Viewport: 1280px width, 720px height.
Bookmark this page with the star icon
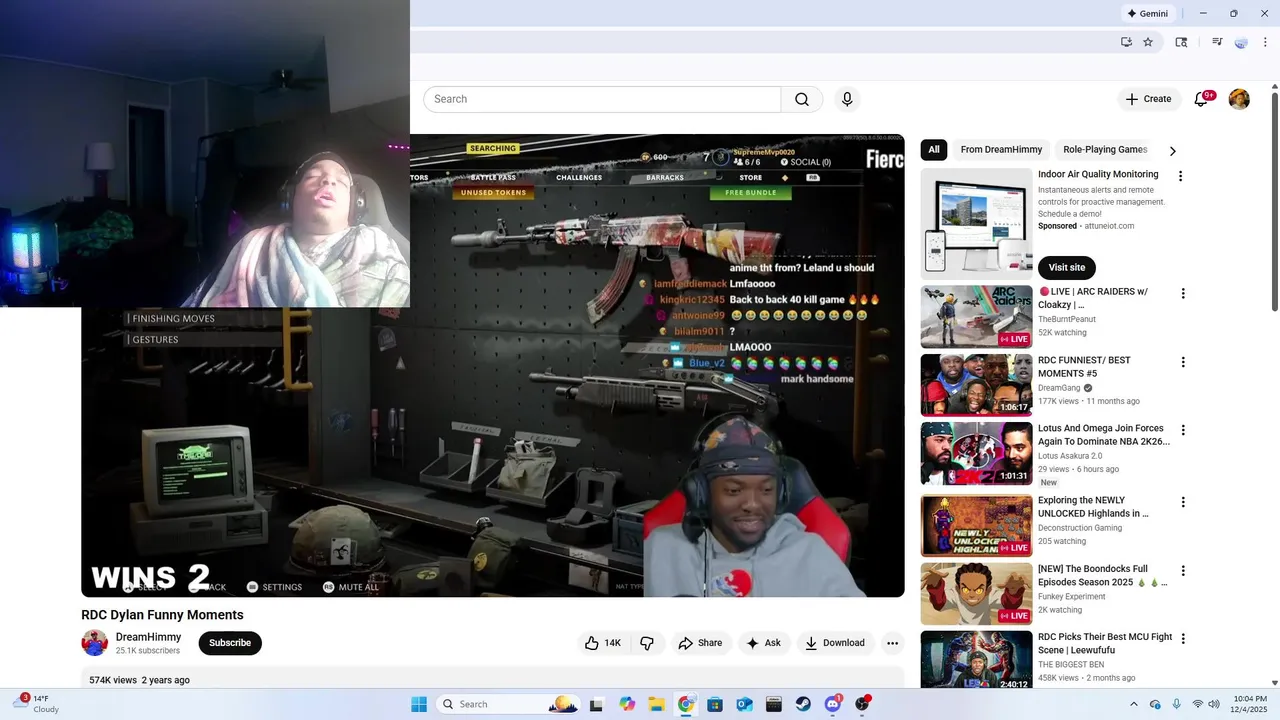(1148, 42)
